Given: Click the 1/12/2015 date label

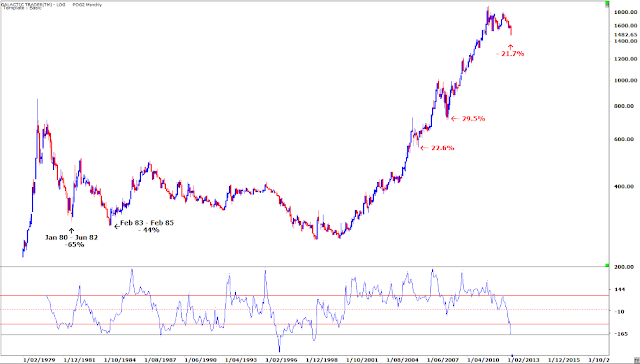Looking at the screenshot, I should click(564, 360).
